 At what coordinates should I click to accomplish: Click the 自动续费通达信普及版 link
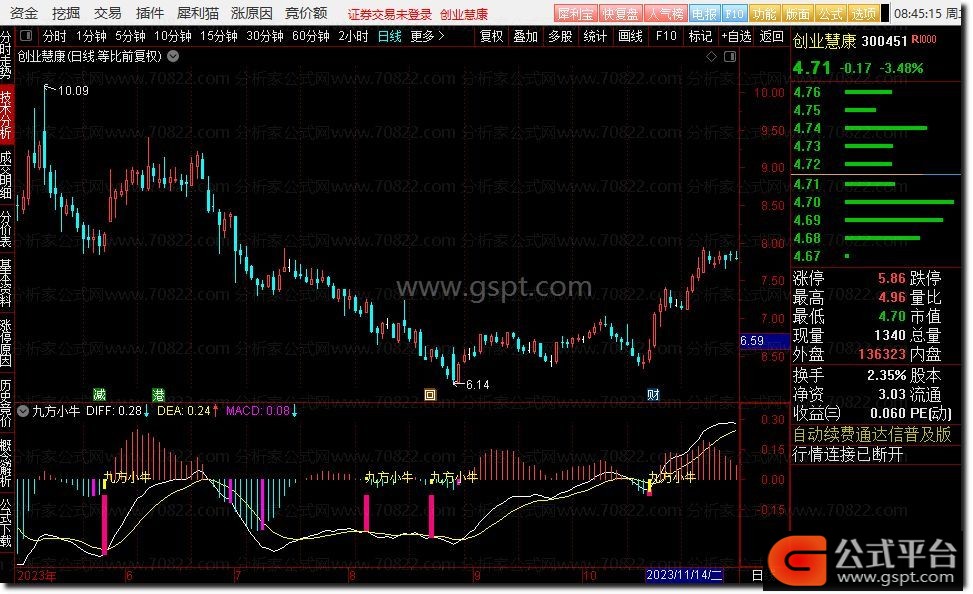872,434
